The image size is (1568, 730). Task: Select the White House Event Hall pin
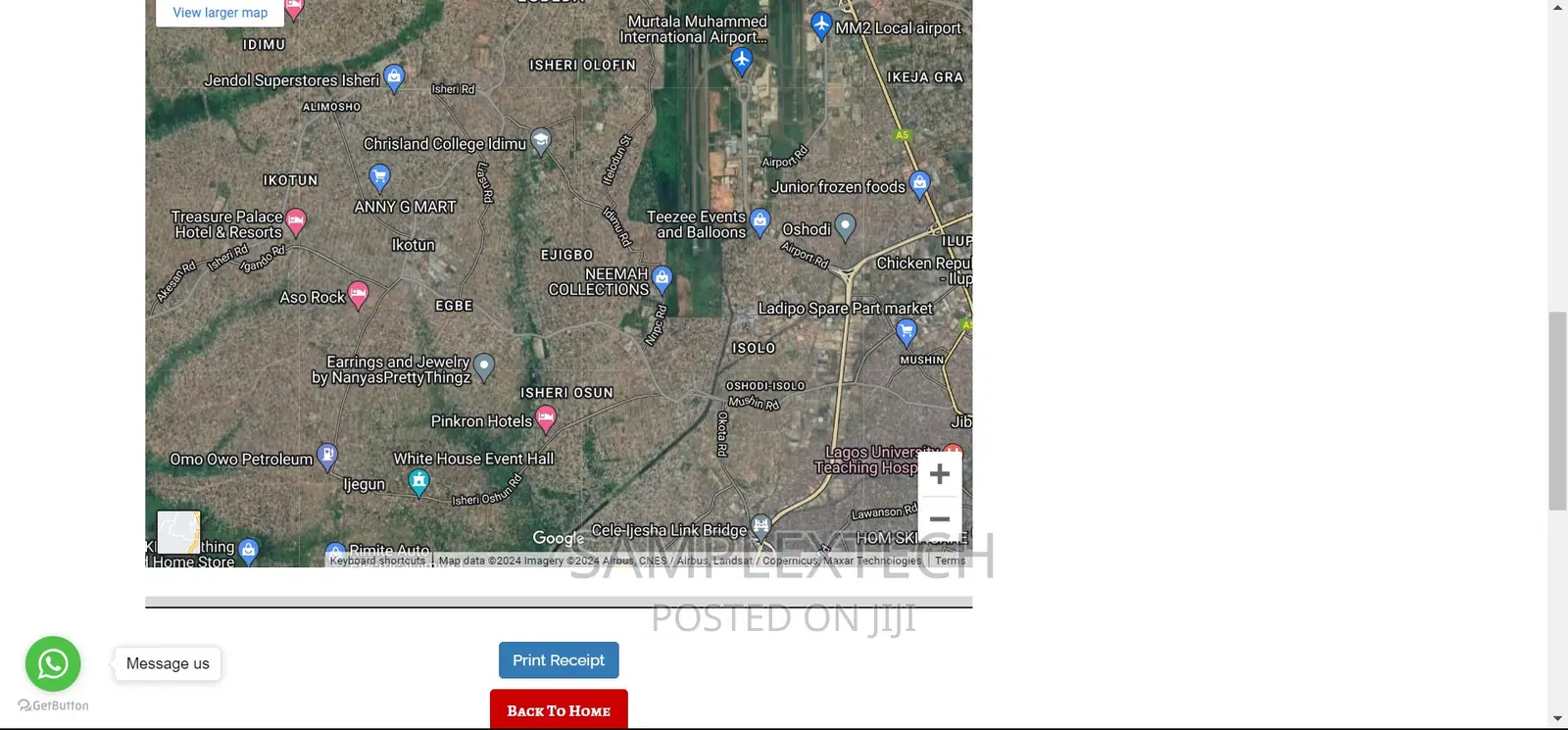point(418,482)
